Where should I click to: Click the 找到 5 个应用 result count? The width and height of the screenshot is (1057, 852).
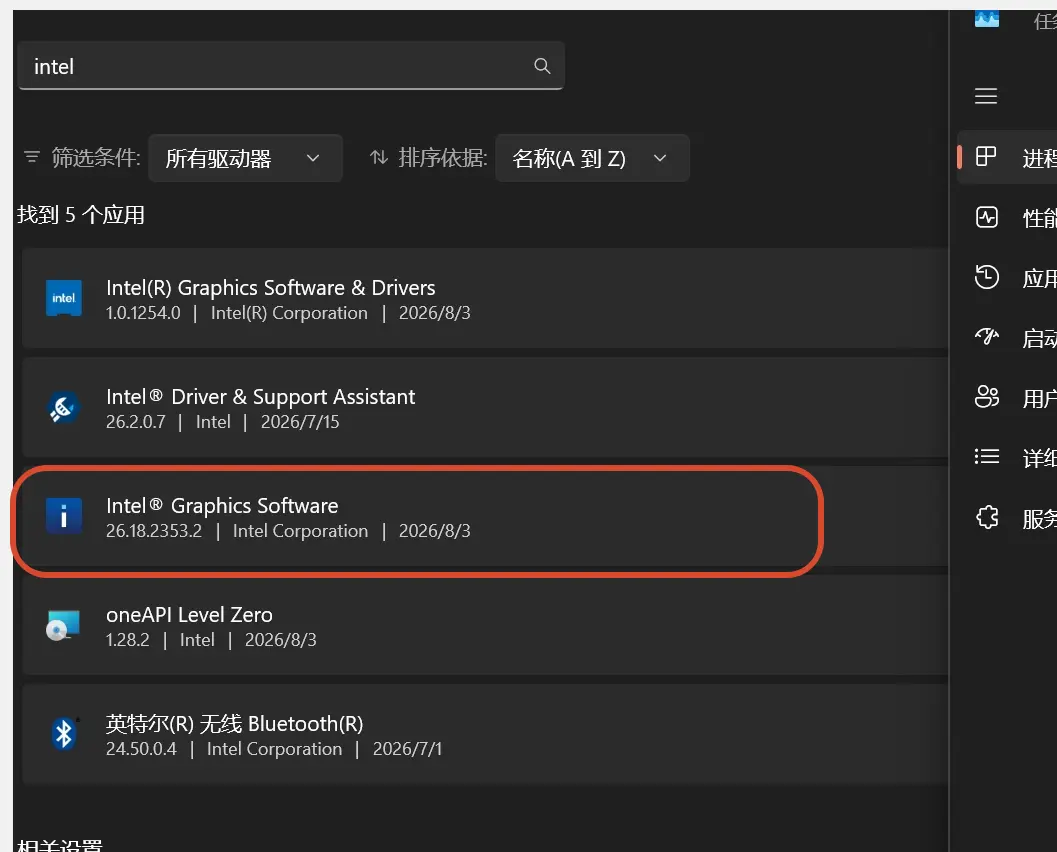click(81, 215)
